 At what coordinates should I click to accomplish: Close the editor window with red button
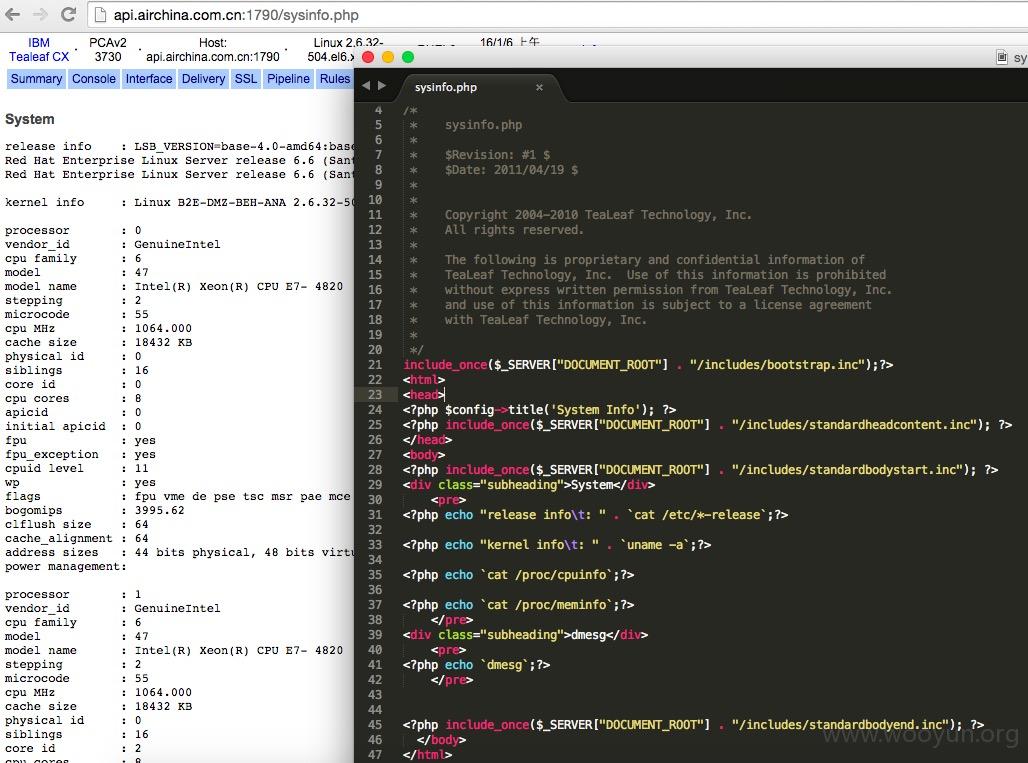point(368,57)
